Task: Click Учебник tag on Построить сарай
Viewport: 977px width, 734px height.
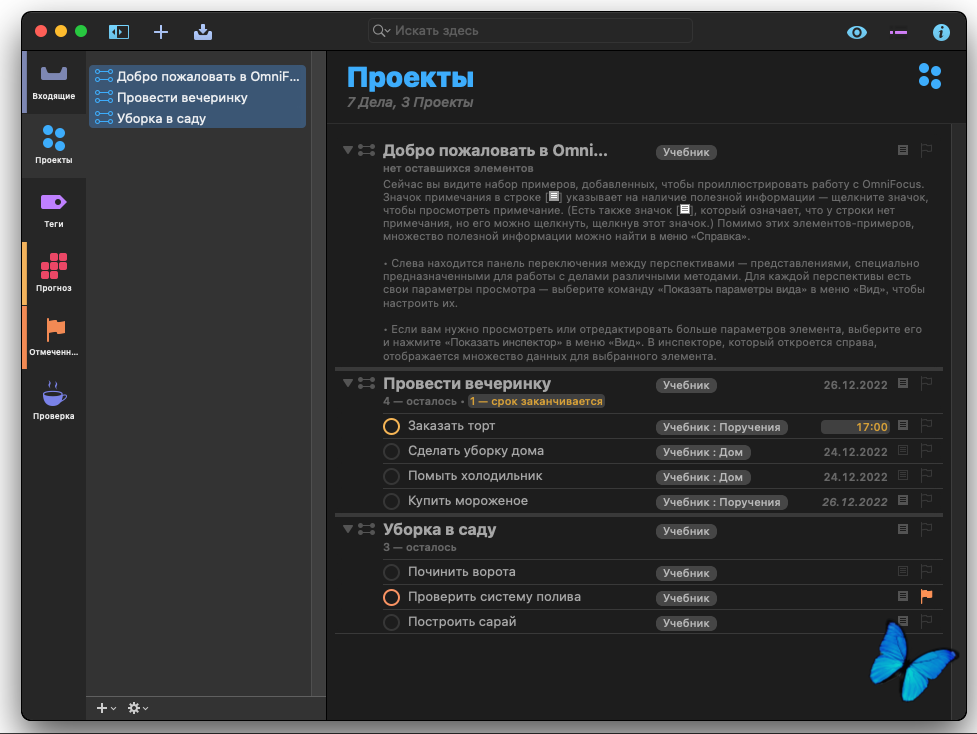Action: pyautogui.click(x=686, y=623)
